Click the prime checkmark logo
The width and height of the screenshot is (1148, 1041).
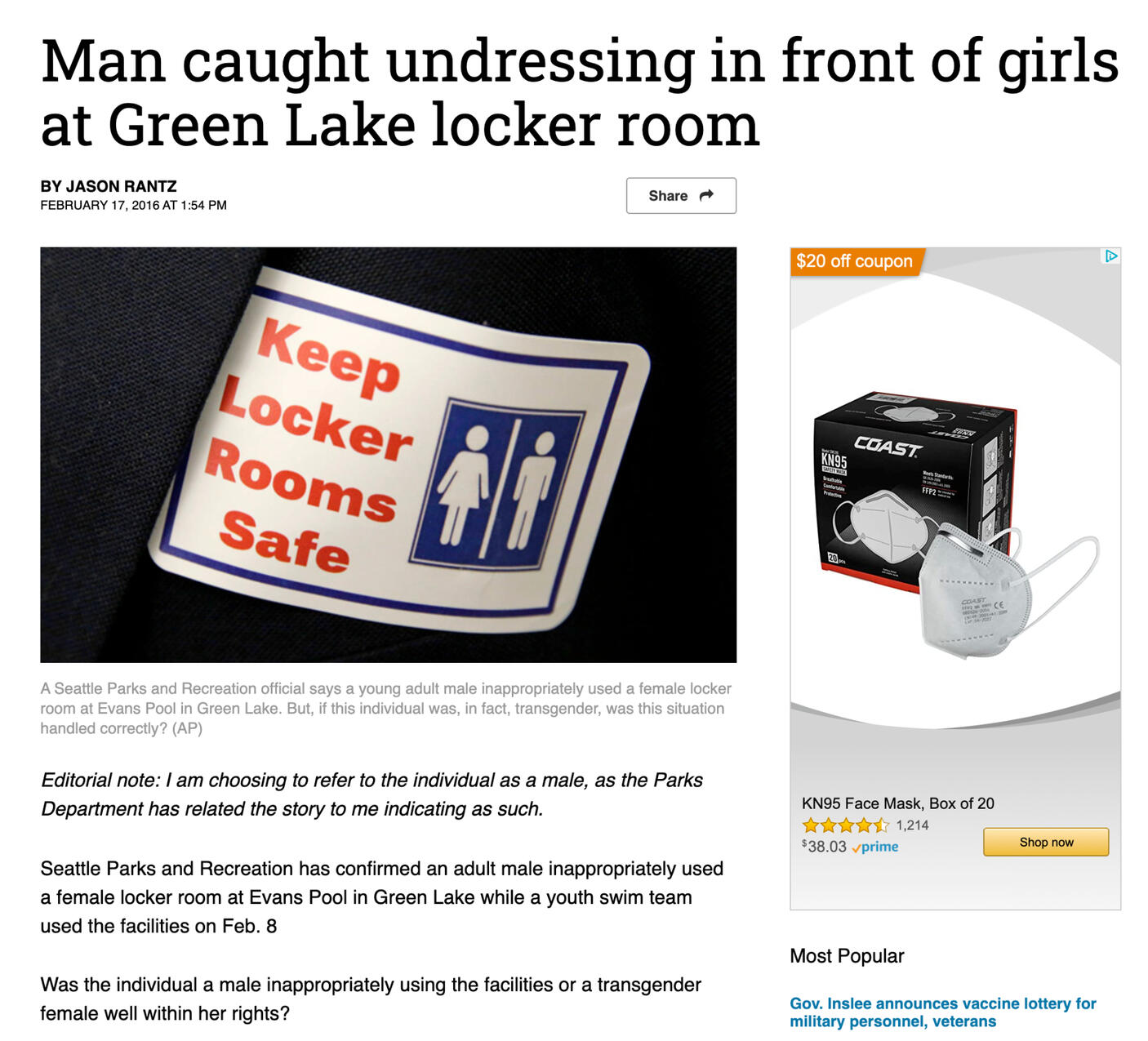click(874, 847)
